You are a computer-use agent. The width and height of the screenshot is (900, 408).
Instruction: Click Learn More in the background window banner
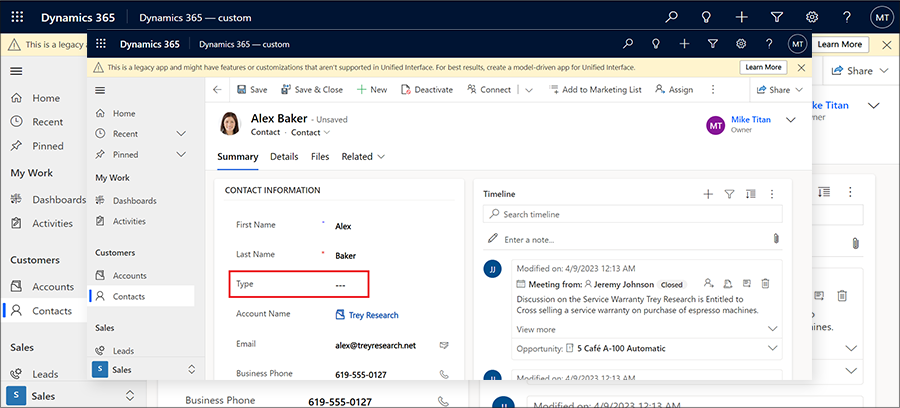tap(840, 44)
